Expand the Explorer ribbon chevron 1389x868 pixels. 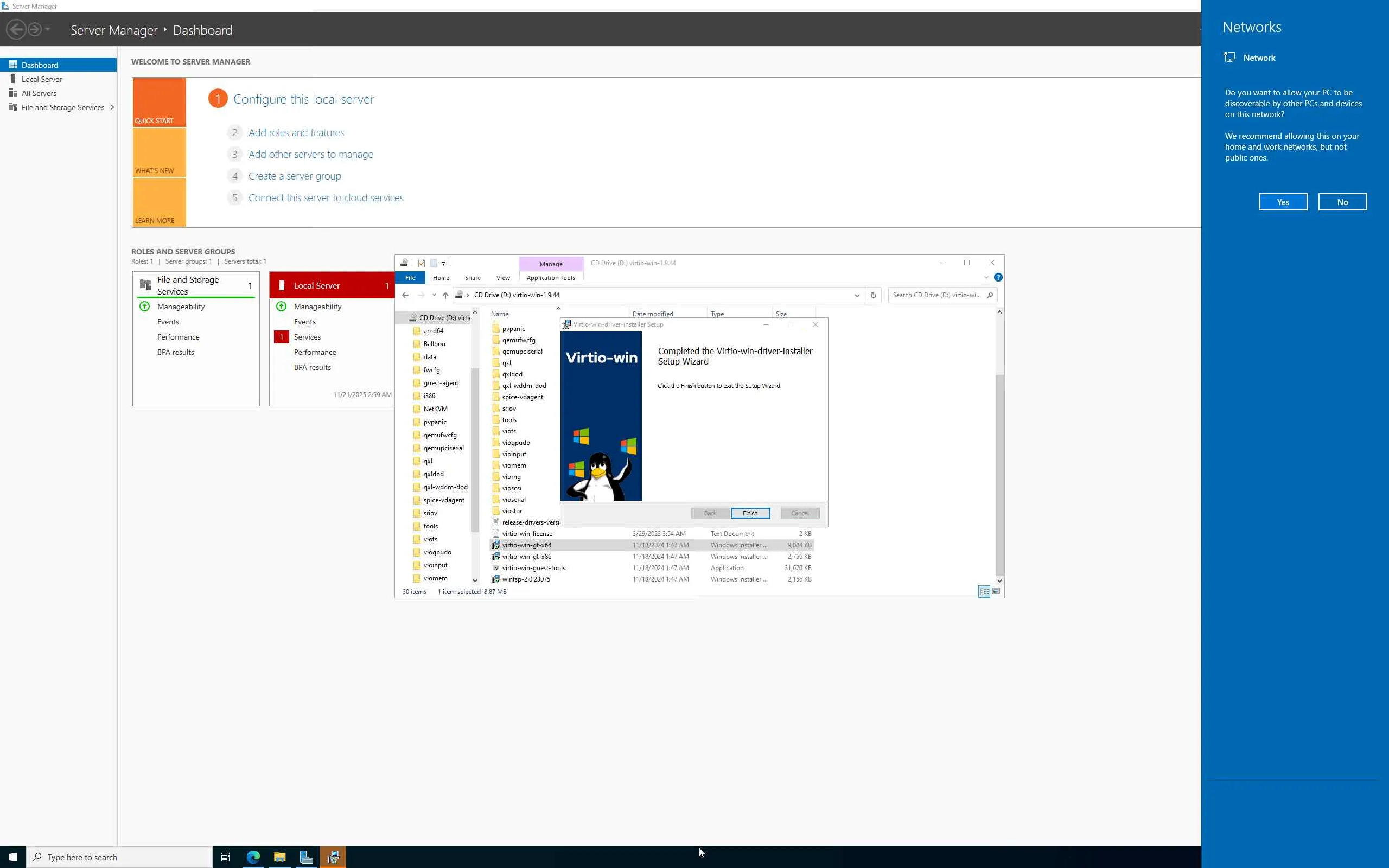pos(986,277)
